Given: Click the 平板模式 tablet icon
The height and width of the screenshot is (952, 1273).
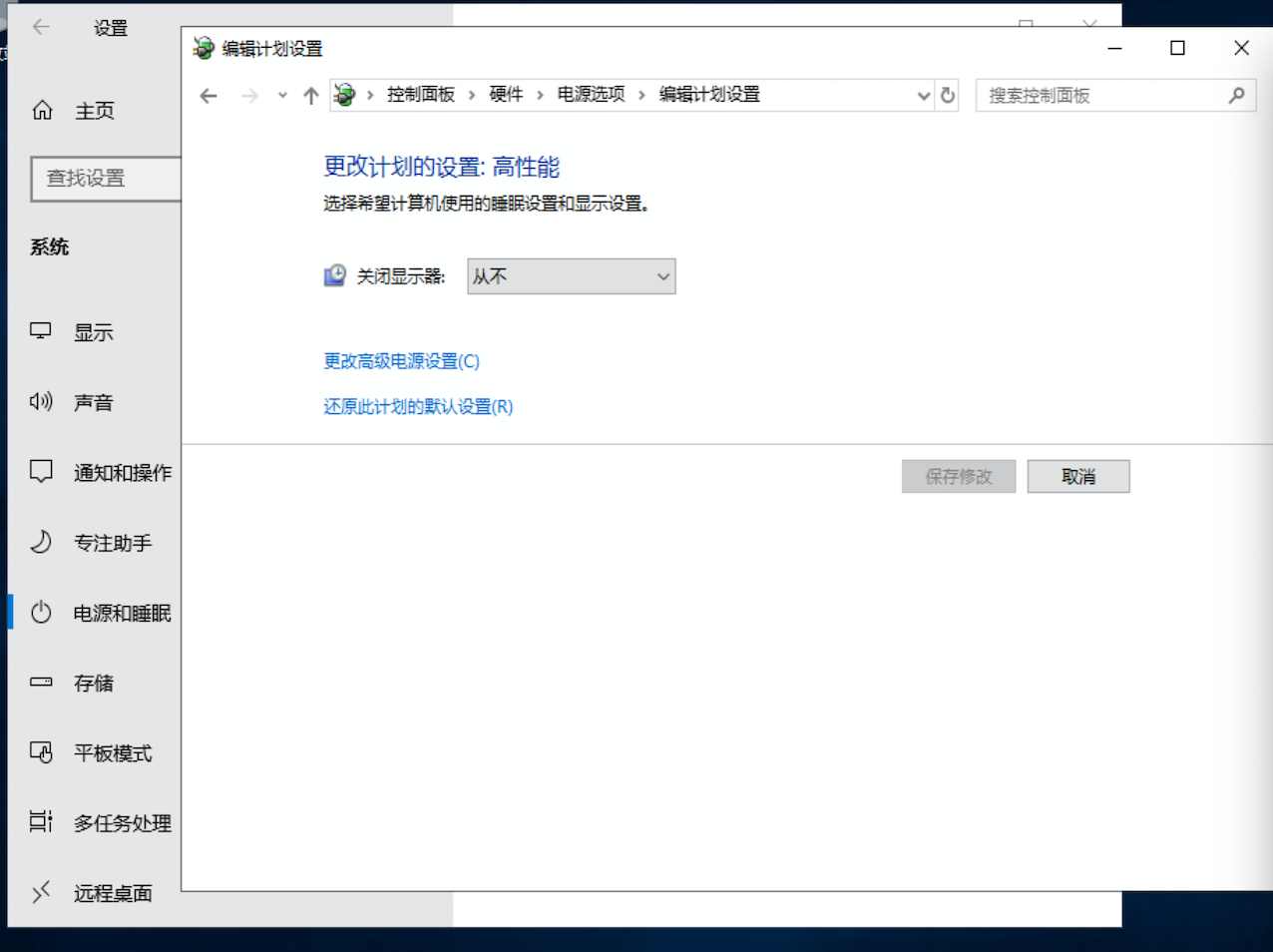Looking at the screenshot, I should (x=41, y=751).
